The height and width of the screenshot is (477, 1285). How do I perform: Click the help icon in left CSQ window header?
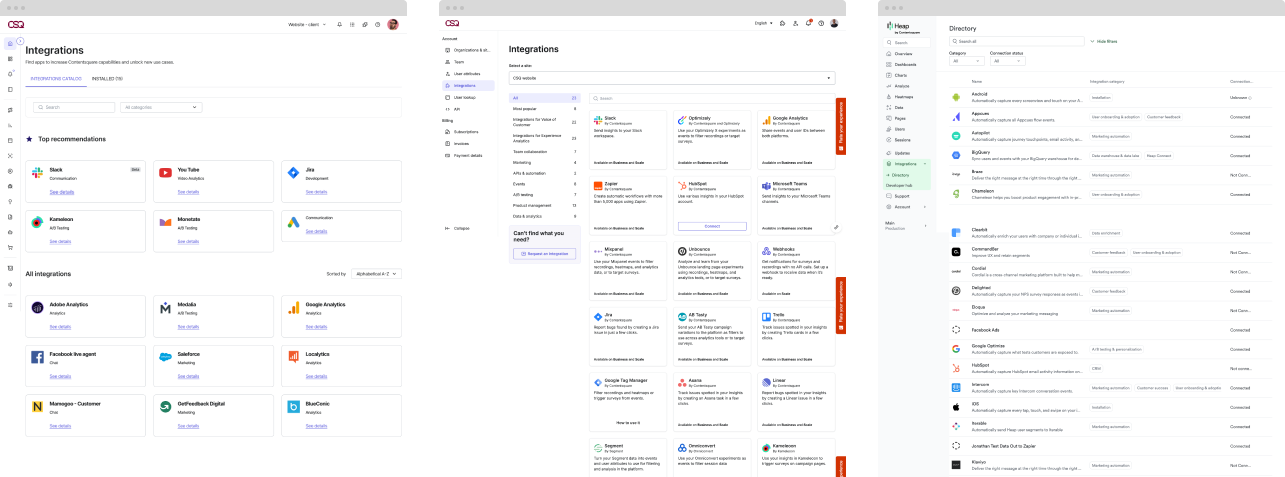pos(378,24)
